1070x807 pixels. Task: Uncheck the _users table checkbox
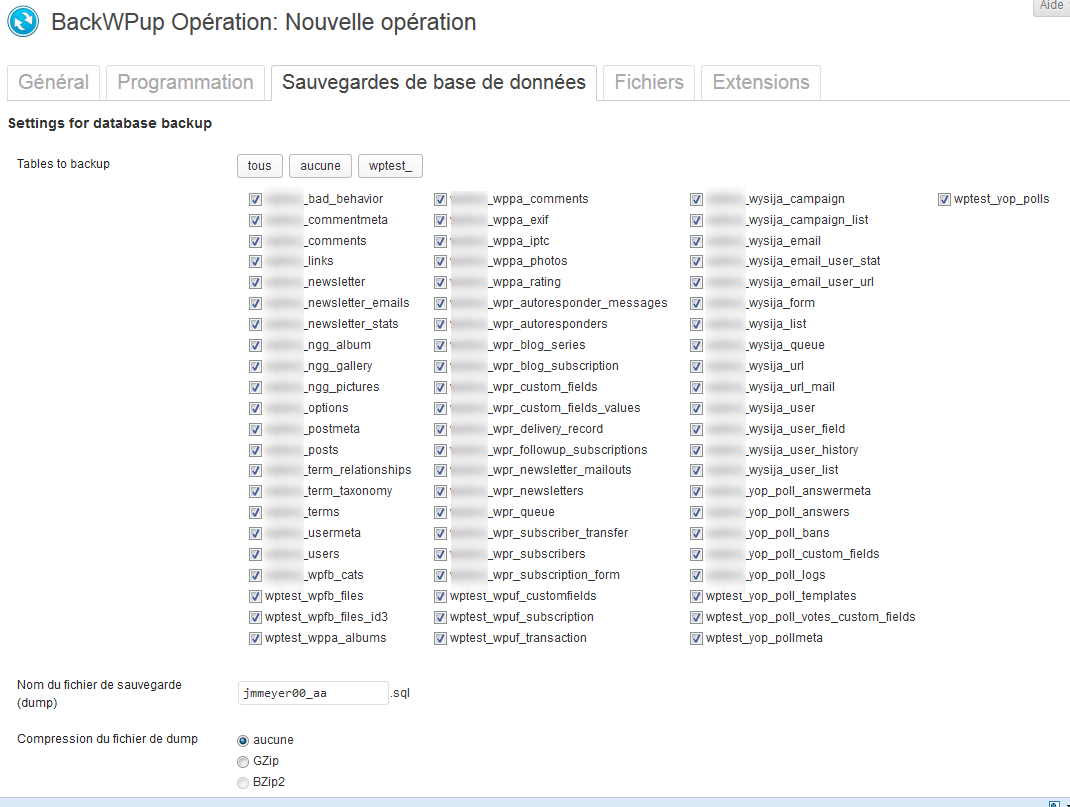tap(255, 555)
